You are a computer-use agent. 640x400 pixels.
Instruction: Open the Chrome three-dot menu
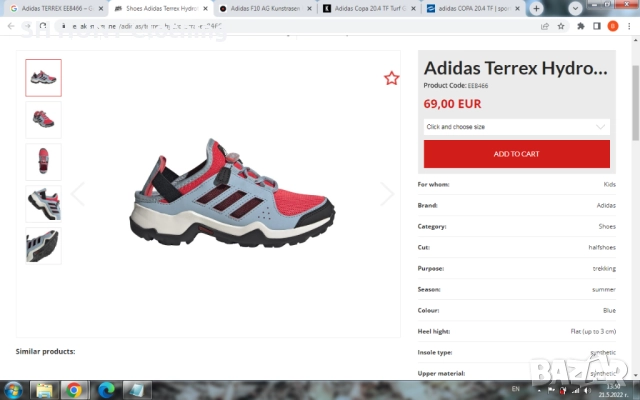pyautogui.click(x=629, y=26)
